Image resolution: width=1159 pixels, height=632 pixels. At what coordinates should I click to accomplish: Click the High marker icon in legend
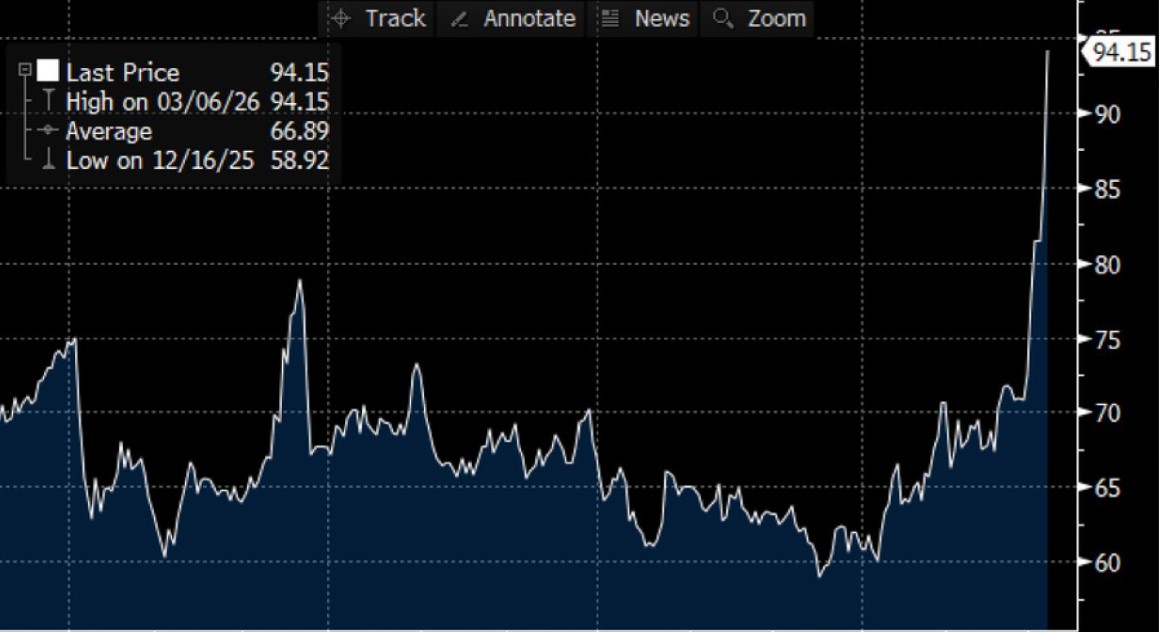click(x=46, y=101)
